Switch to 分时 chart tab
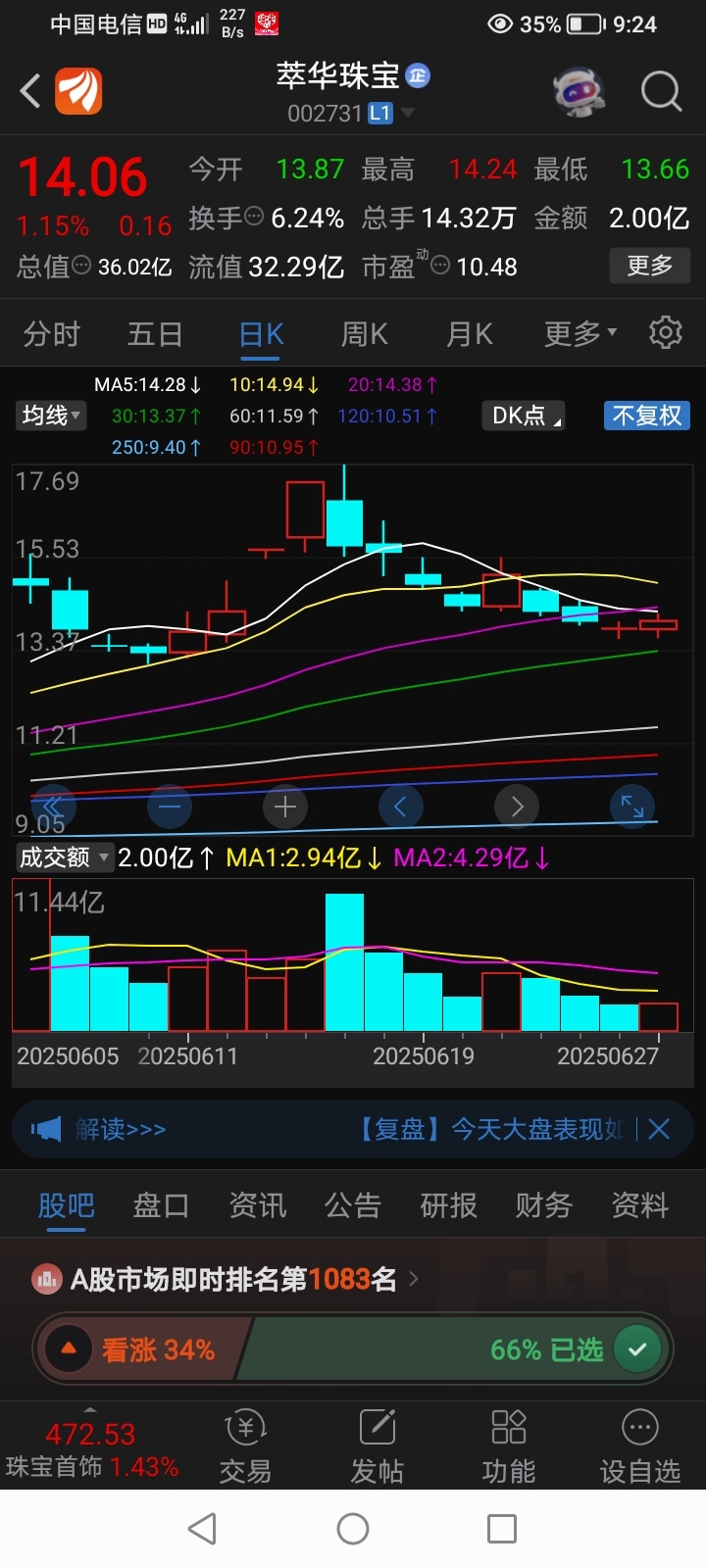The height and width of the screenshot is (1568, 706). click(x=51, y=334)
